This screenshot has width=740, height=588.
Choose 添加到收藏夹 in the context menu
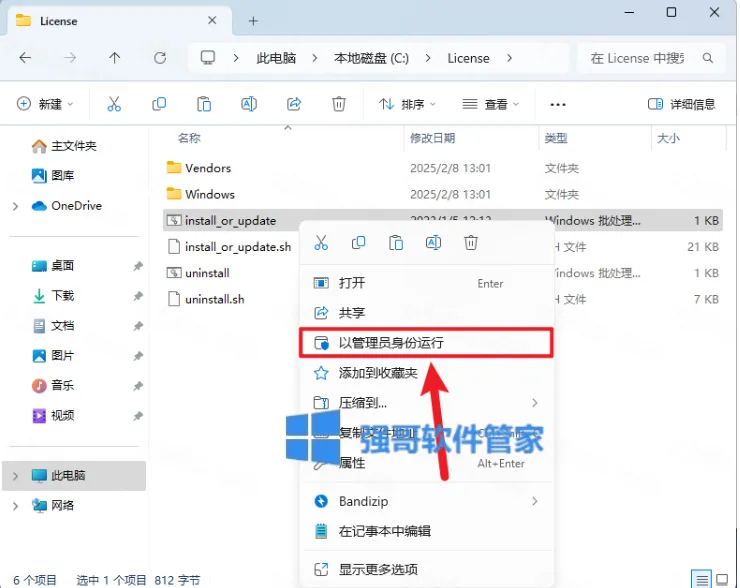(426, 373)
